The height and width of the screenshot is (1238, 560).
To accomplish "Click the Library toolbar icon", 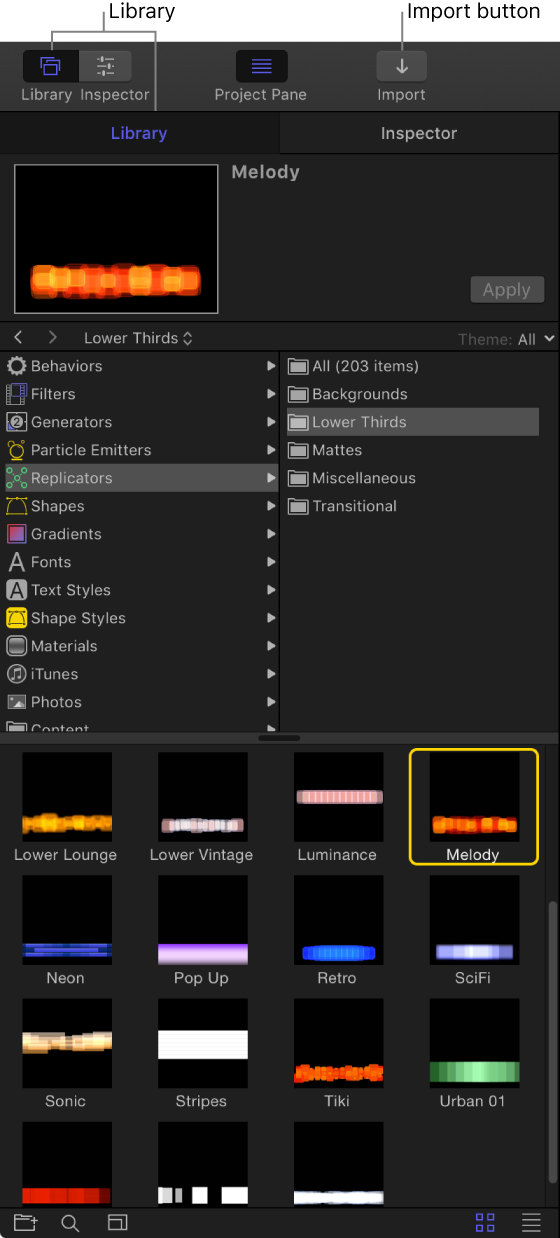I will point(51,66).
